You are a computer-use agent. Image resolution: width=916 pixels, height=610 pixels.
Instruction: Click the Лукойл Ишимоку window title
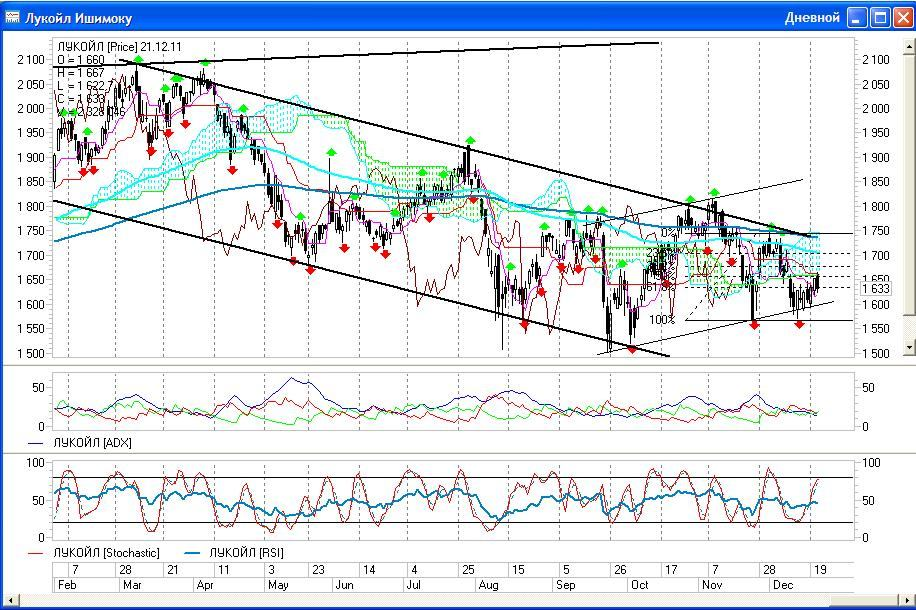click(x=78, y=19)
